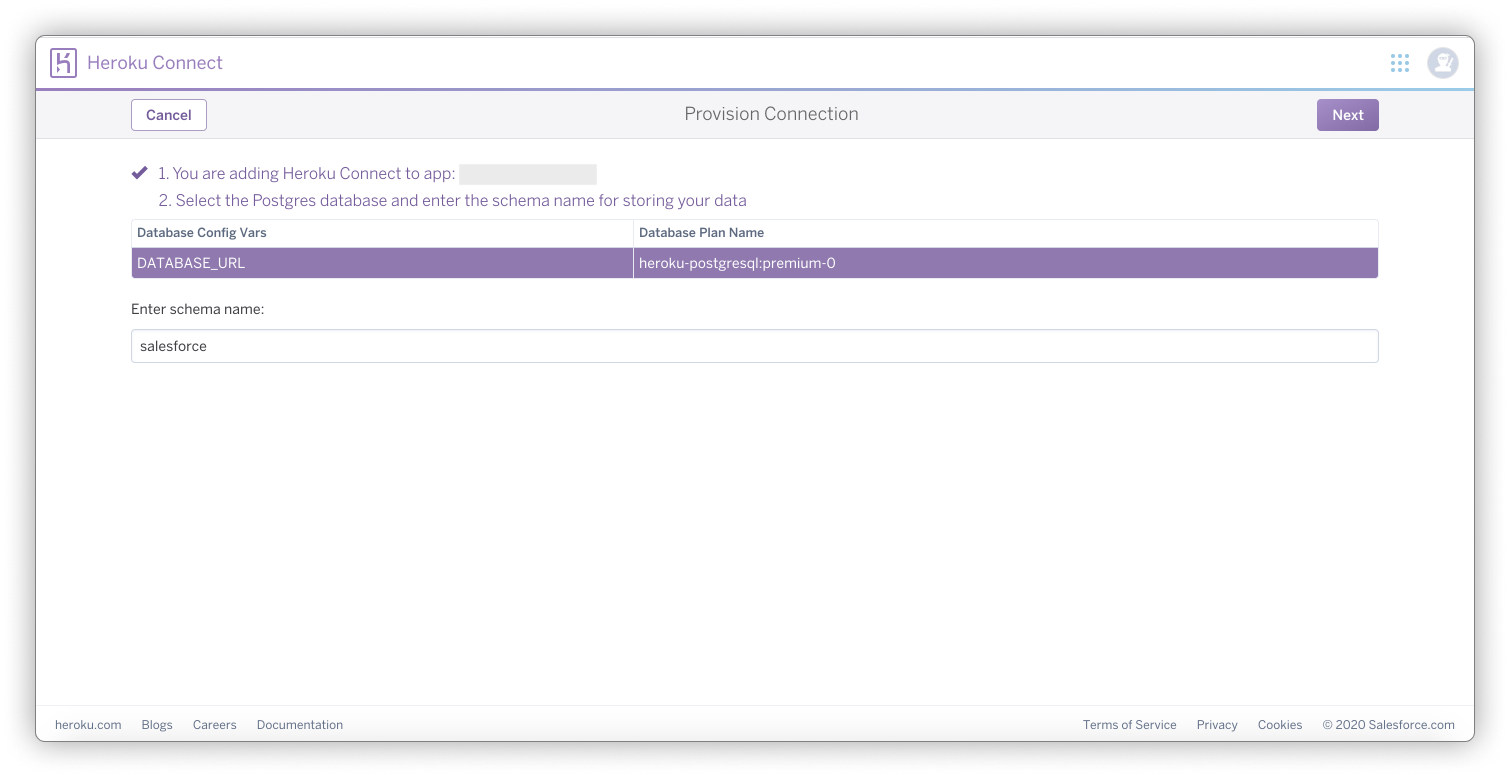Click the © 2020 Salesforce.com text
This screenshot has width=1510, height=777.
coord(1389,725)
